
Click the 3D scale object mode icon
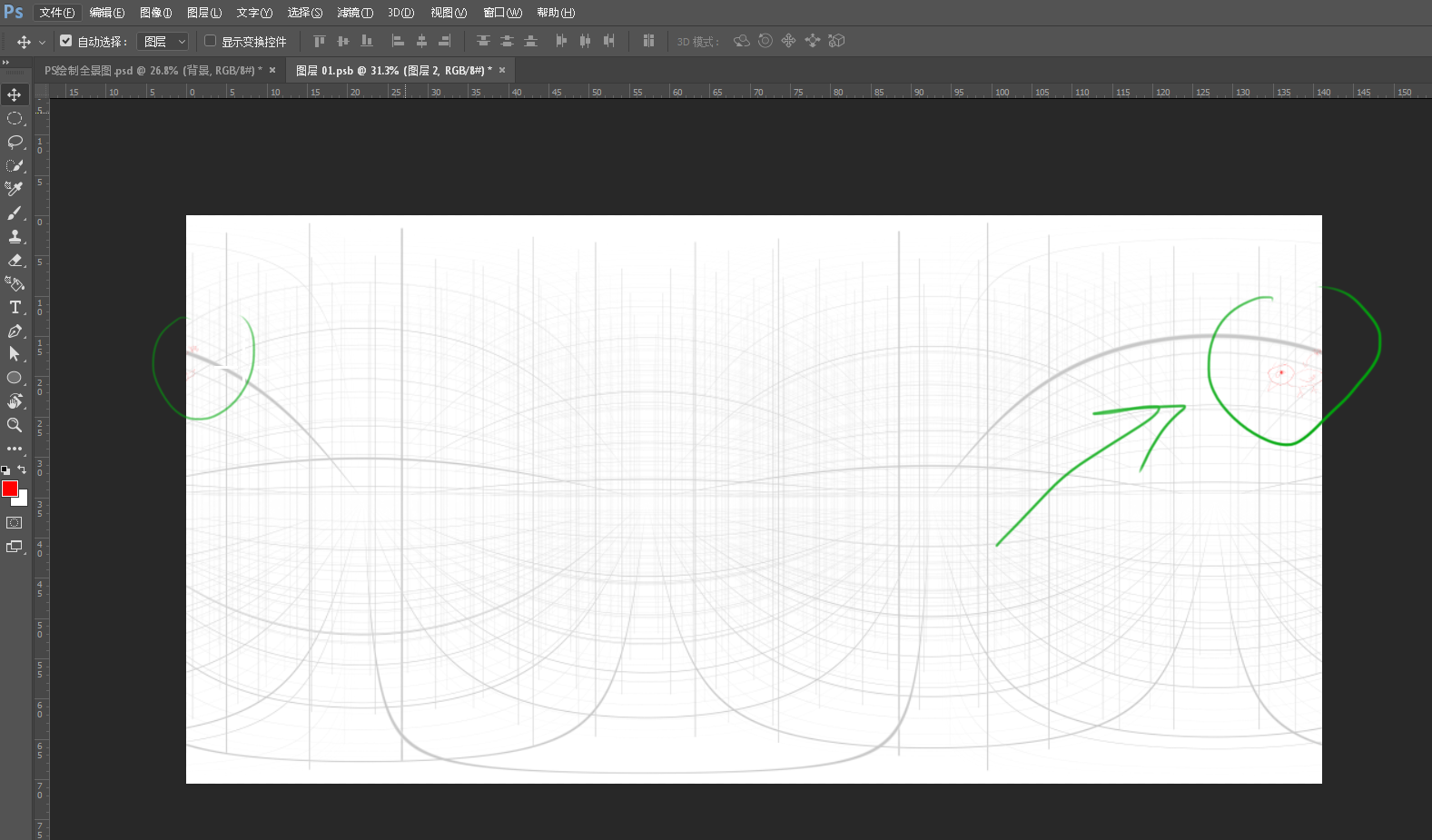(836, 41)
